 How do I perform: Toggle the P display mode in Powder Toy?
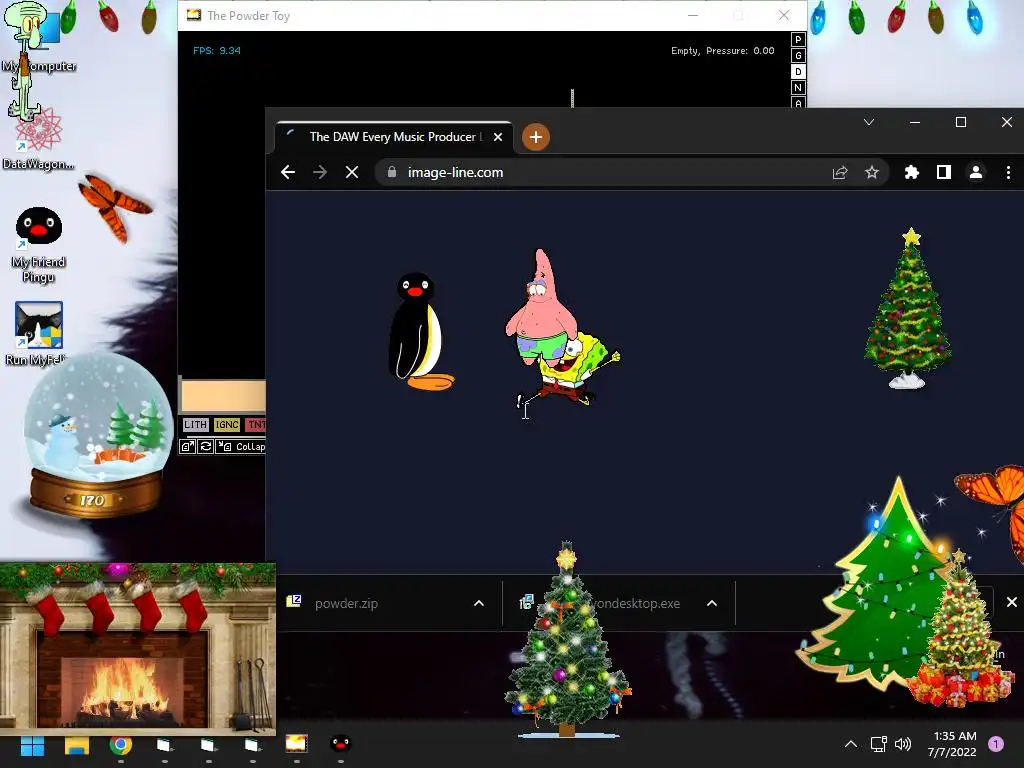(x=798, y=40)
